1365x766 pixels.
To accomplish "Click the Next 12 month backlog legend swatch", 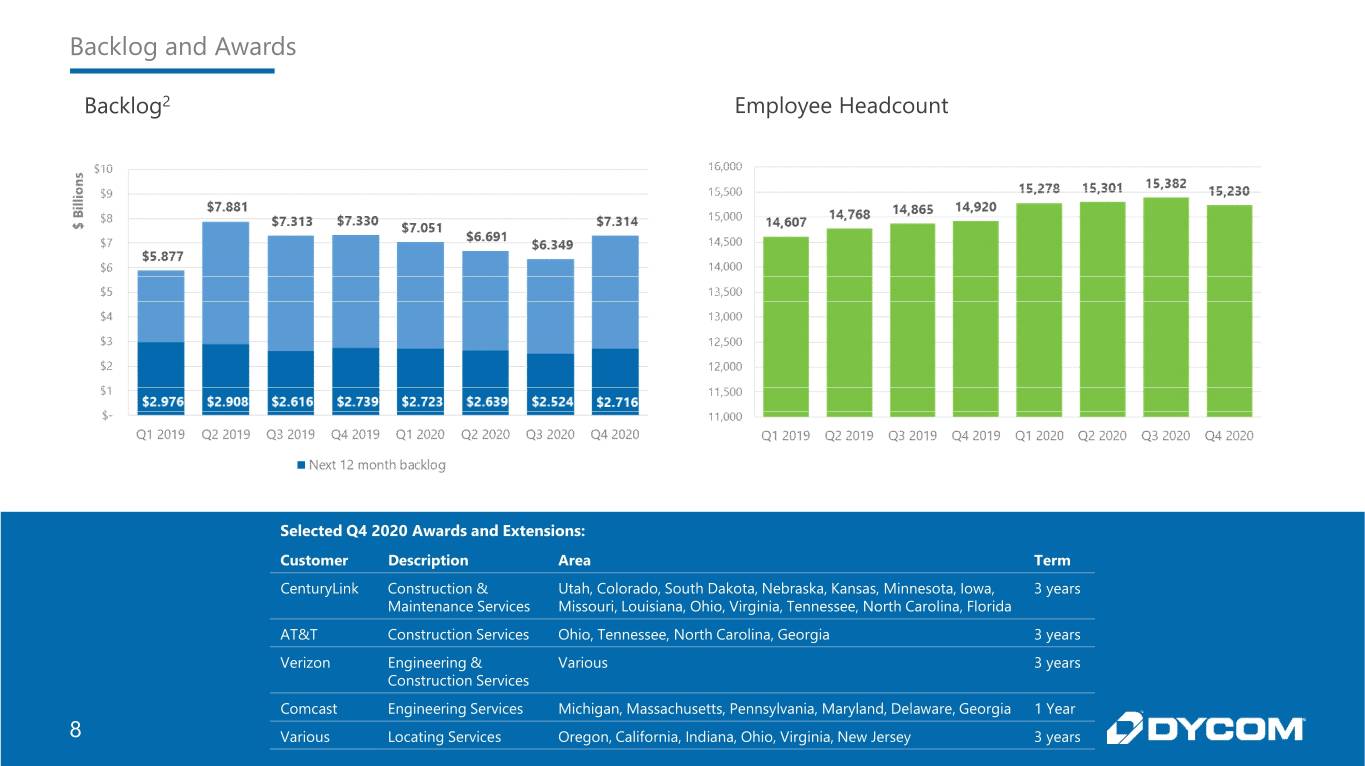I will (301, 465).
